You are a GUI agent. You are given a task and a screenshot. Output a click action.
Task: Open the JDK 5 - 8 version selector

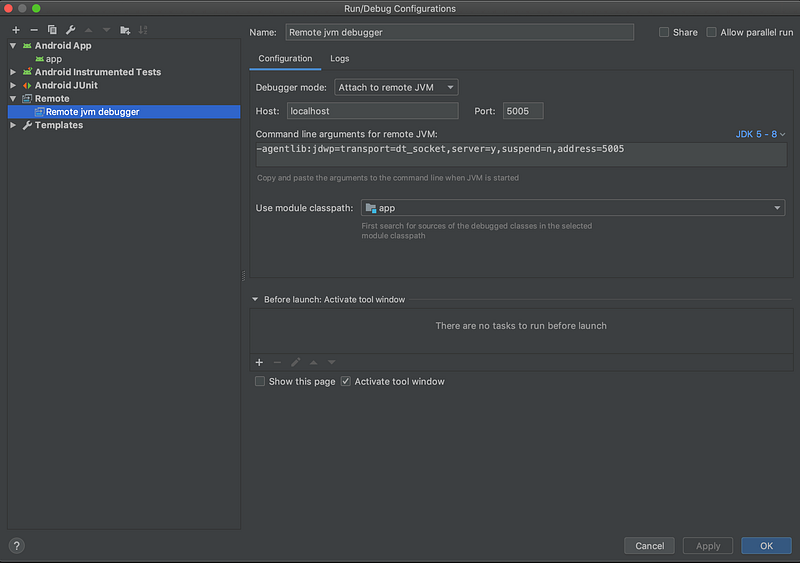(x=760, y=134)
